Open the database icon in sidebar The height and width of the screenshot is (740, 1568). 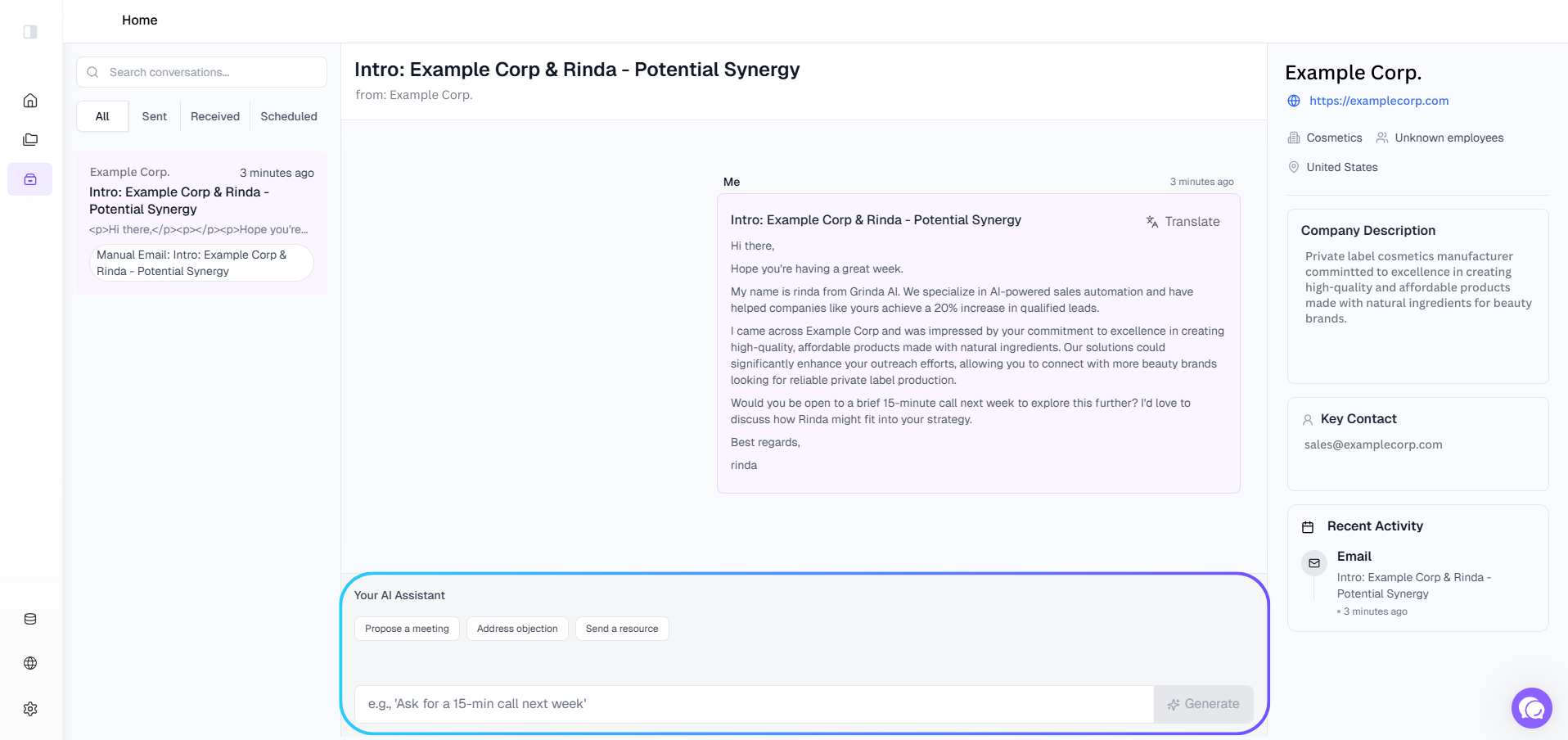30,619
